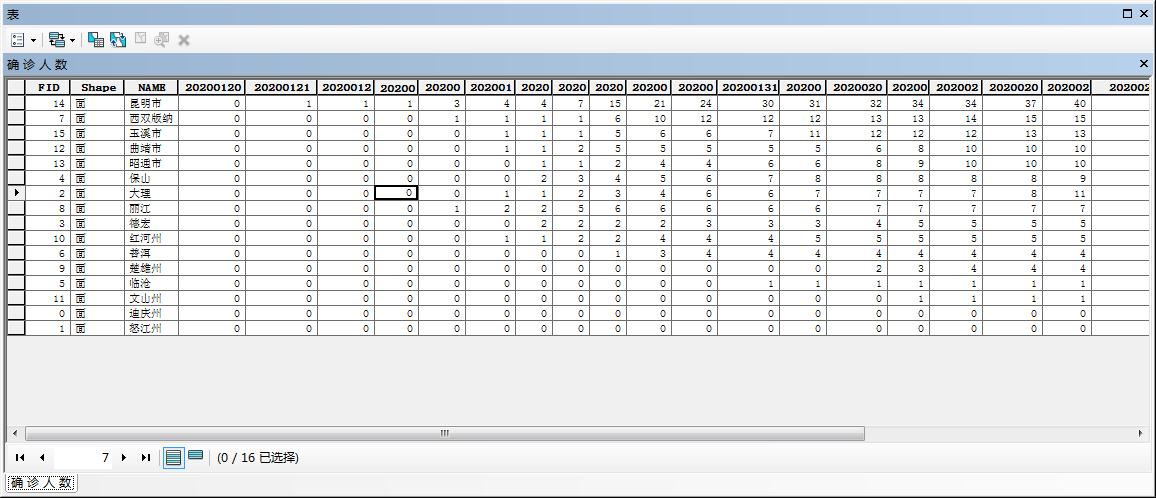1156x498 pixels.
Task: Click the Switch Selection icon
Action: (118, 40)
